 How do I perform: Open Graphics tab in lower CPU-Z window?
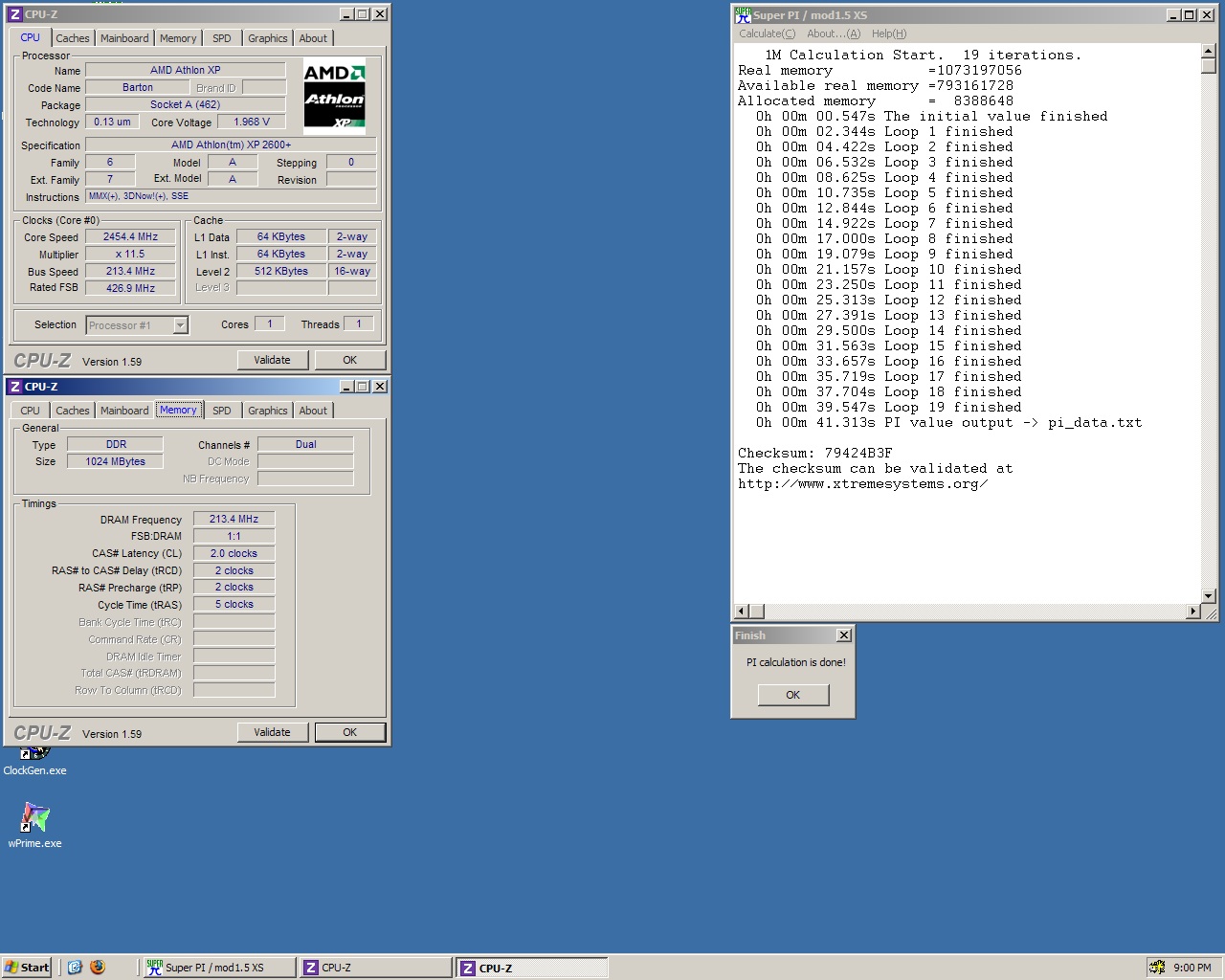point(267,411)
